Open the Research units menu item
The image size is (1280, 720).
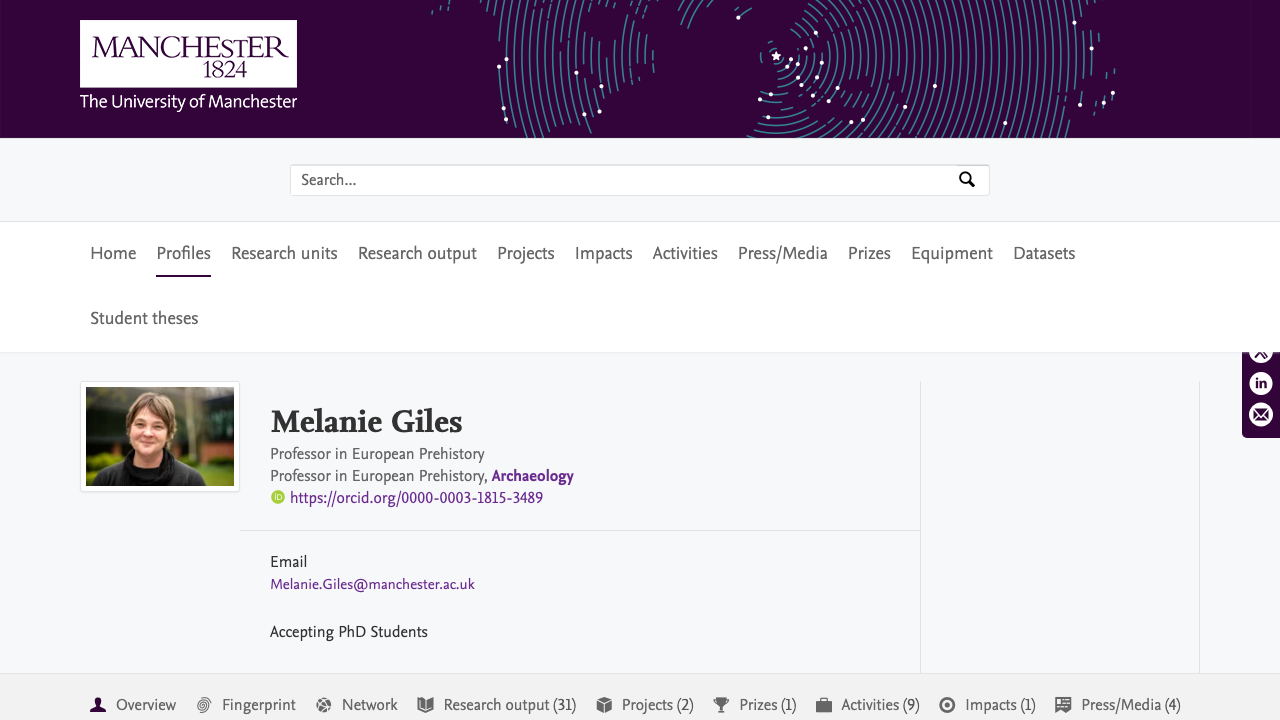[x=284, y=254]
